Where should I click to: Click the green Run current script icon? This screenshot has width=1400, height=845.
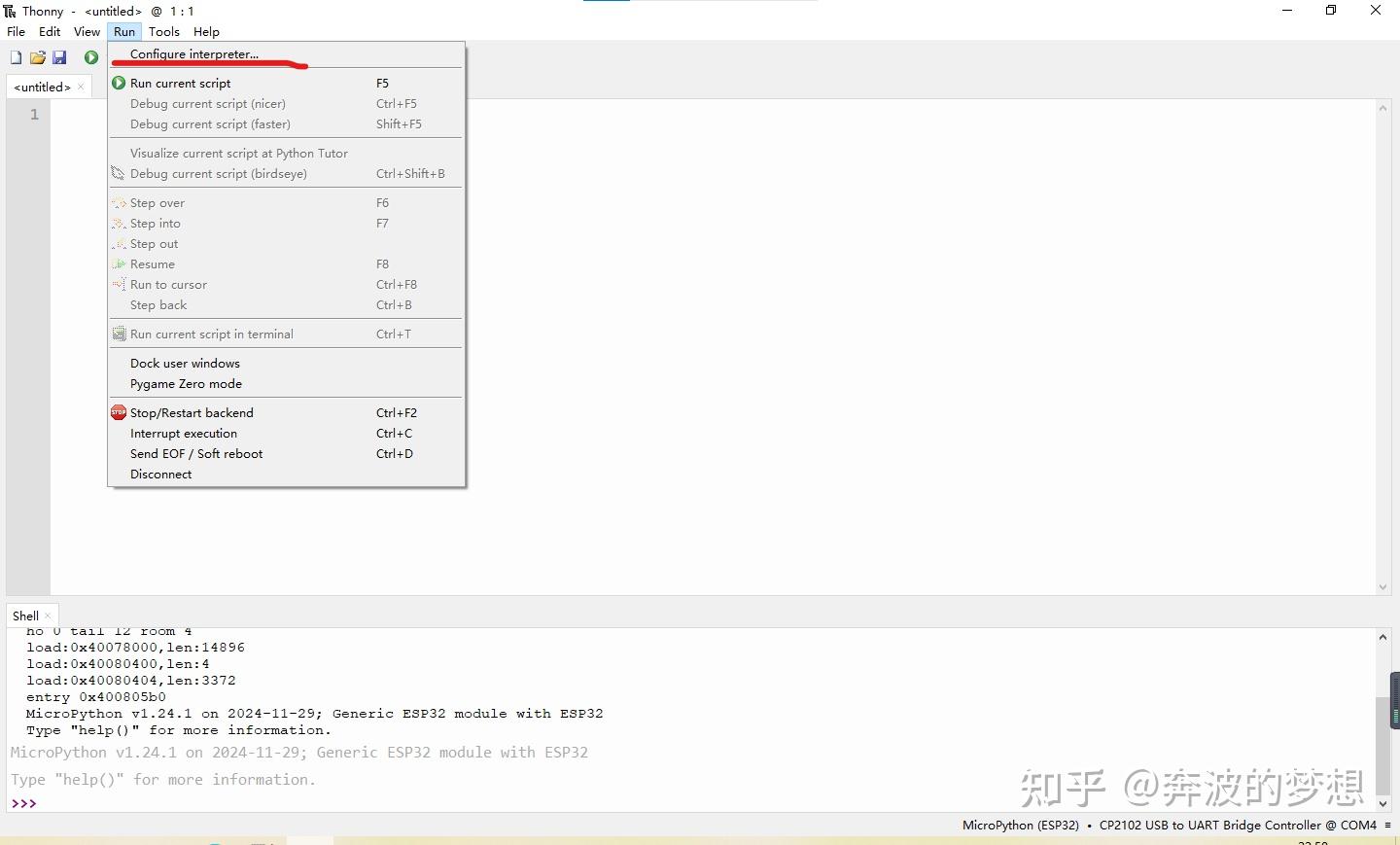90,57
